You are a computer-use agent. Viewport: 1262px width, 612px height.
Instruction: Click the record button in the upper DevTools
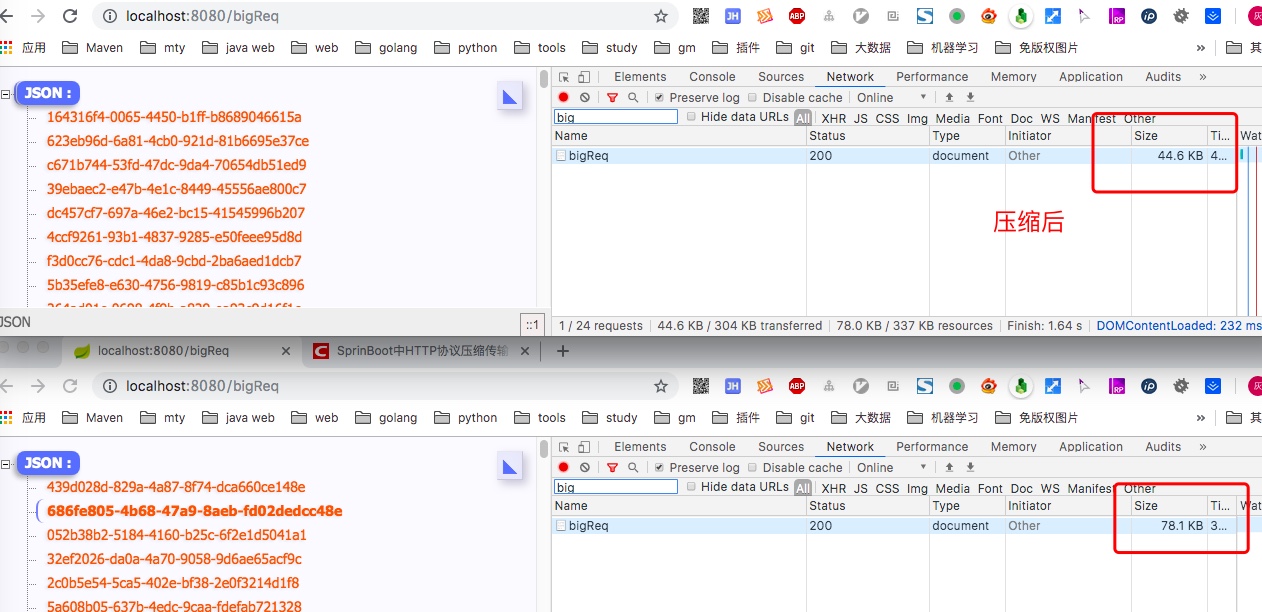[x=564, y=98]
